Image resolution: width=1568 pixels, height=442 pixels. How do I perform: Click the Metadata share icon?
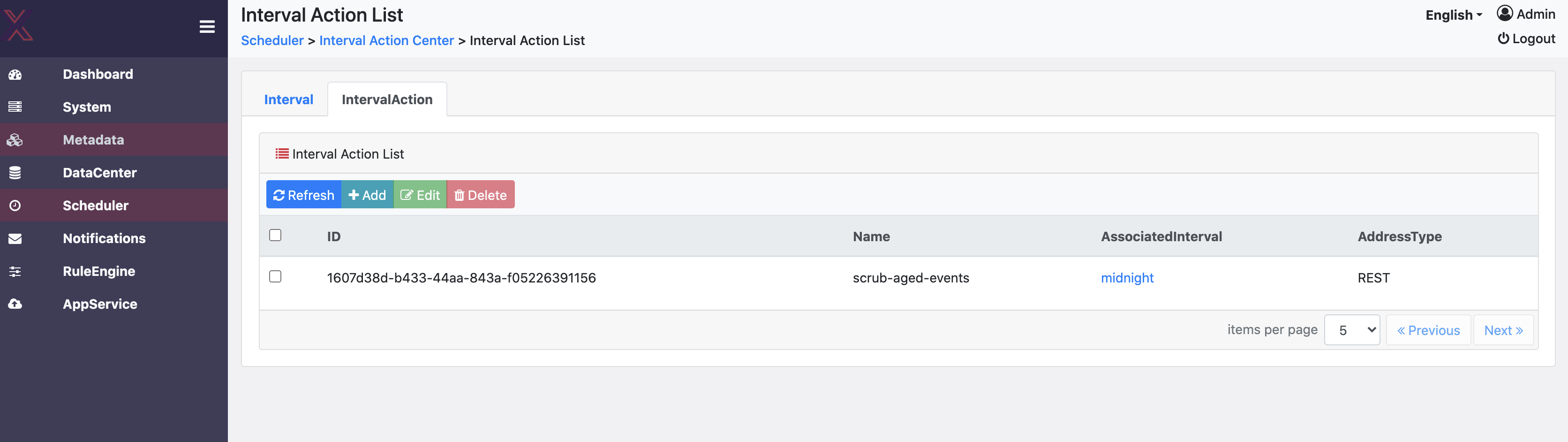[x=15, y=139]
